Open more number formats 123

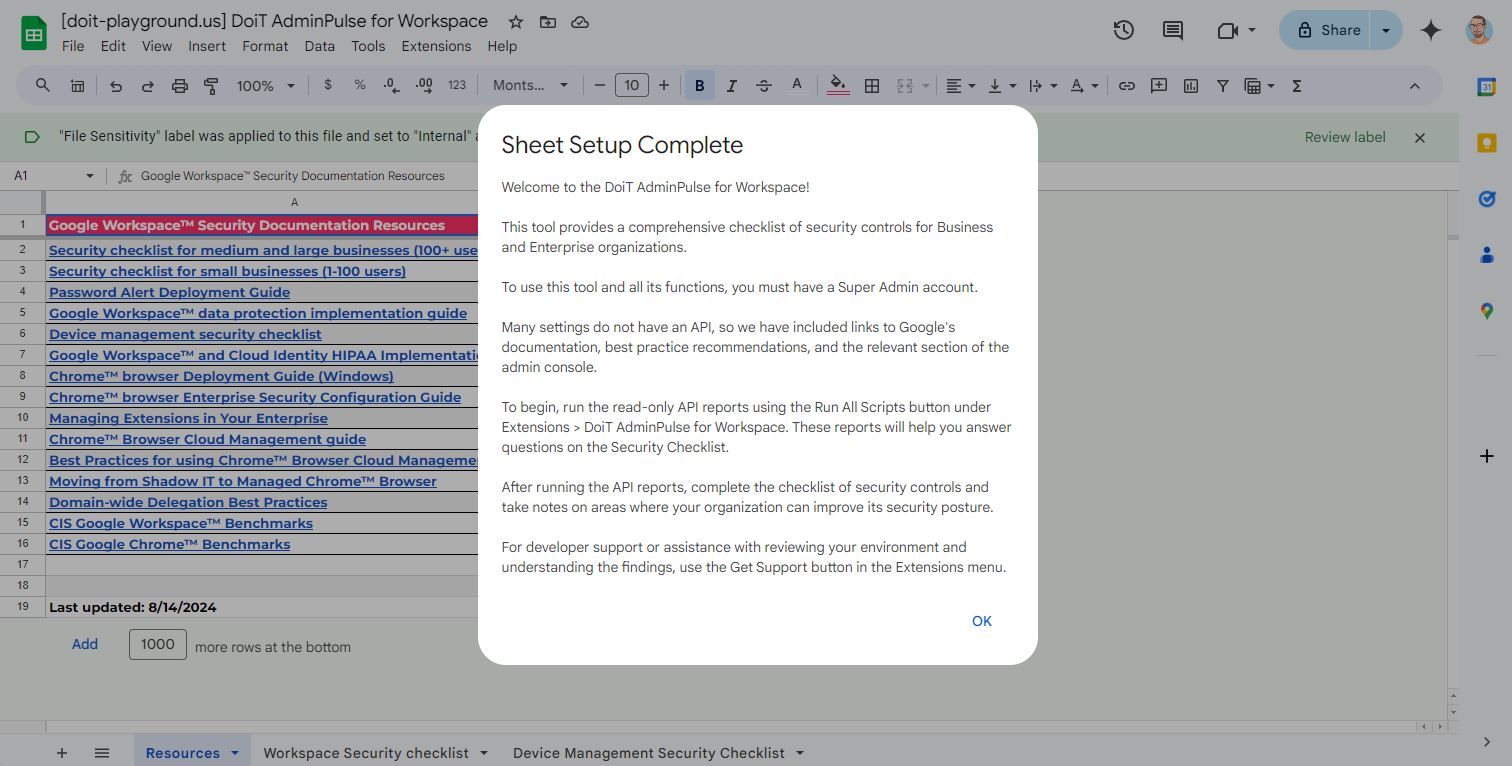pyautogui.click(x=457, y=86)
